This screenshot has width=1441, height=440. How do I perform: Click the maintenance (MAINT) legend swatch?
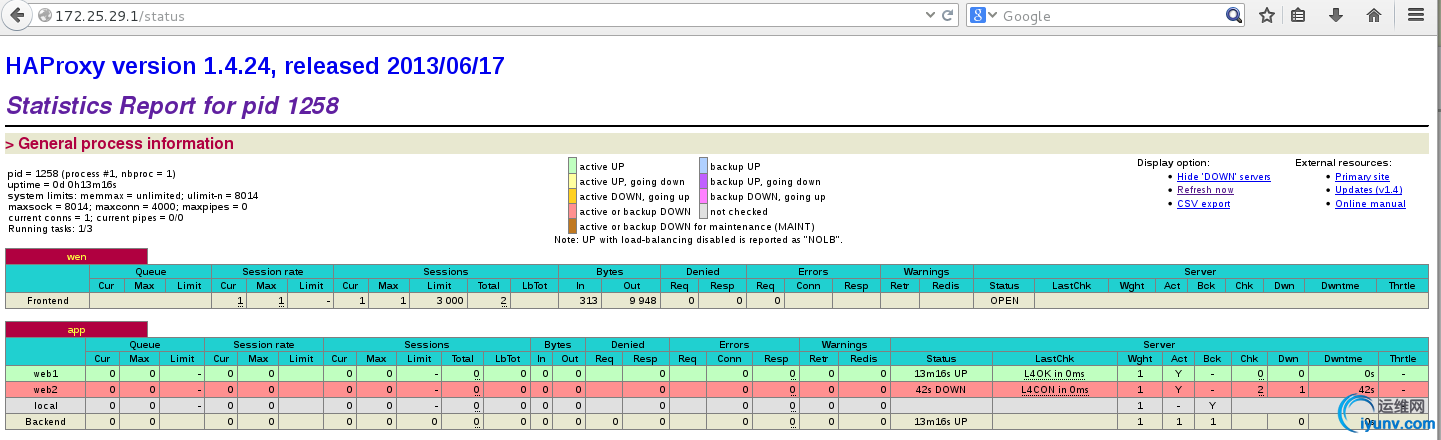click(573, 226)
